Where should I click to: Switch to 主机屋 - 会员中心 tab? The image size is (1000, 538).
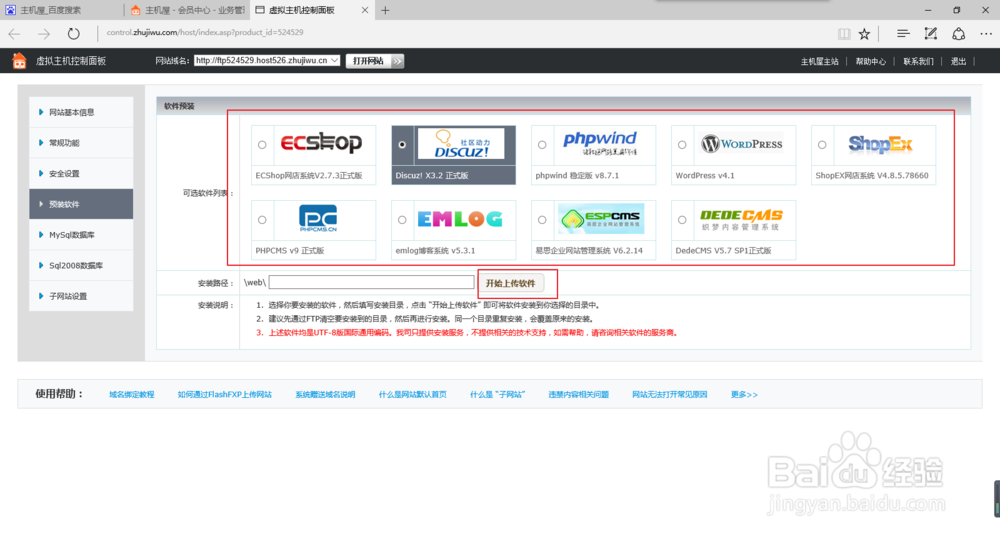(x=187, y=10)
